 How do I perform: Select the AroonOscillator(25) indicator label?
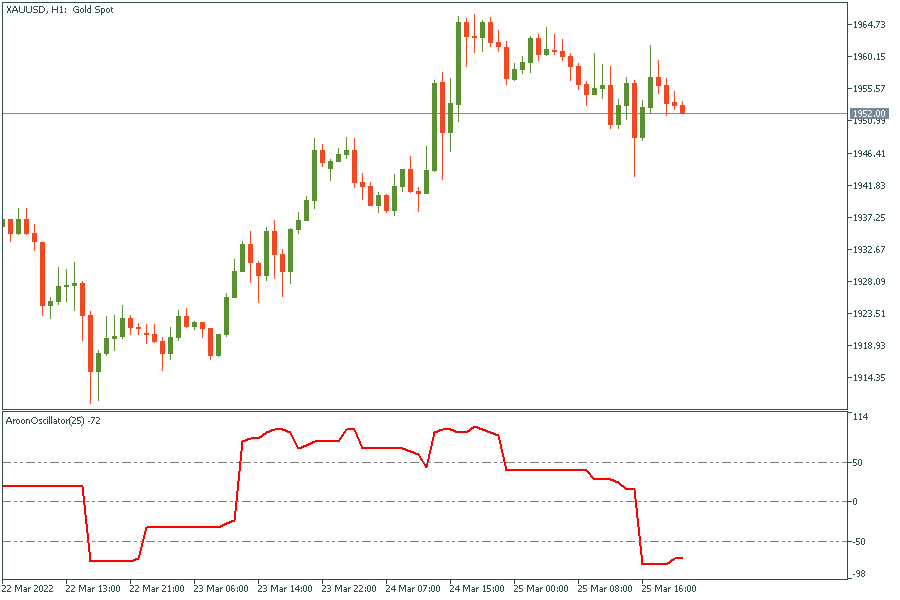pos(52,420)
